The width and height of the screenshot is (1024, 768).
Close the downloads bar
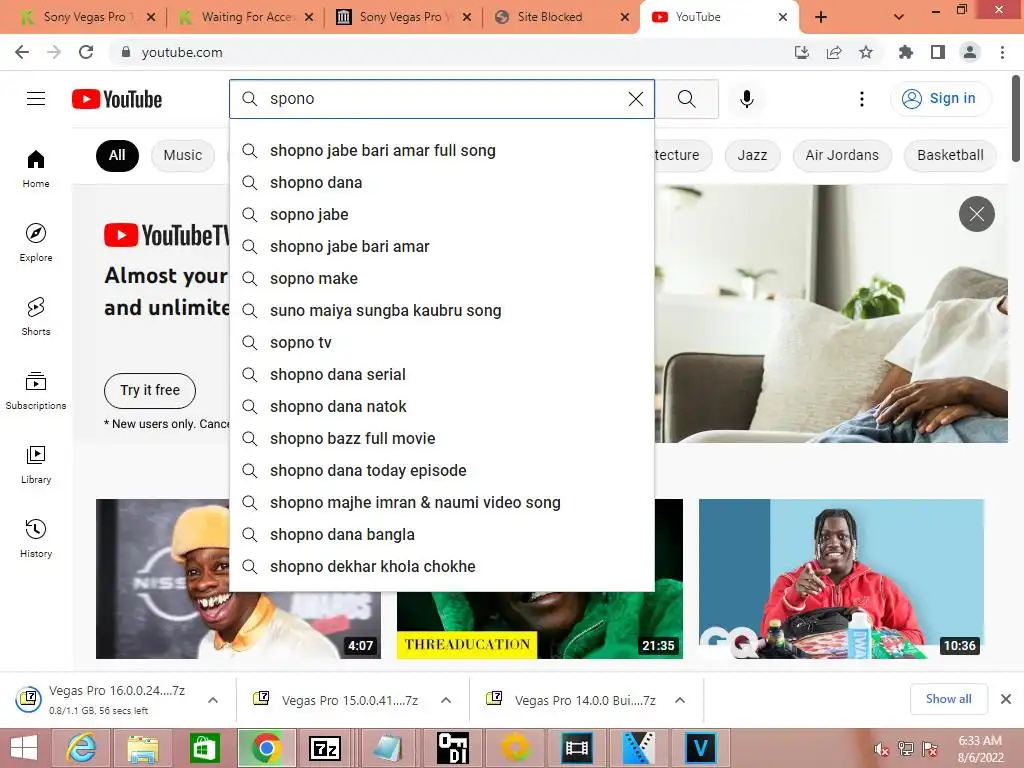pos(1006,699)
